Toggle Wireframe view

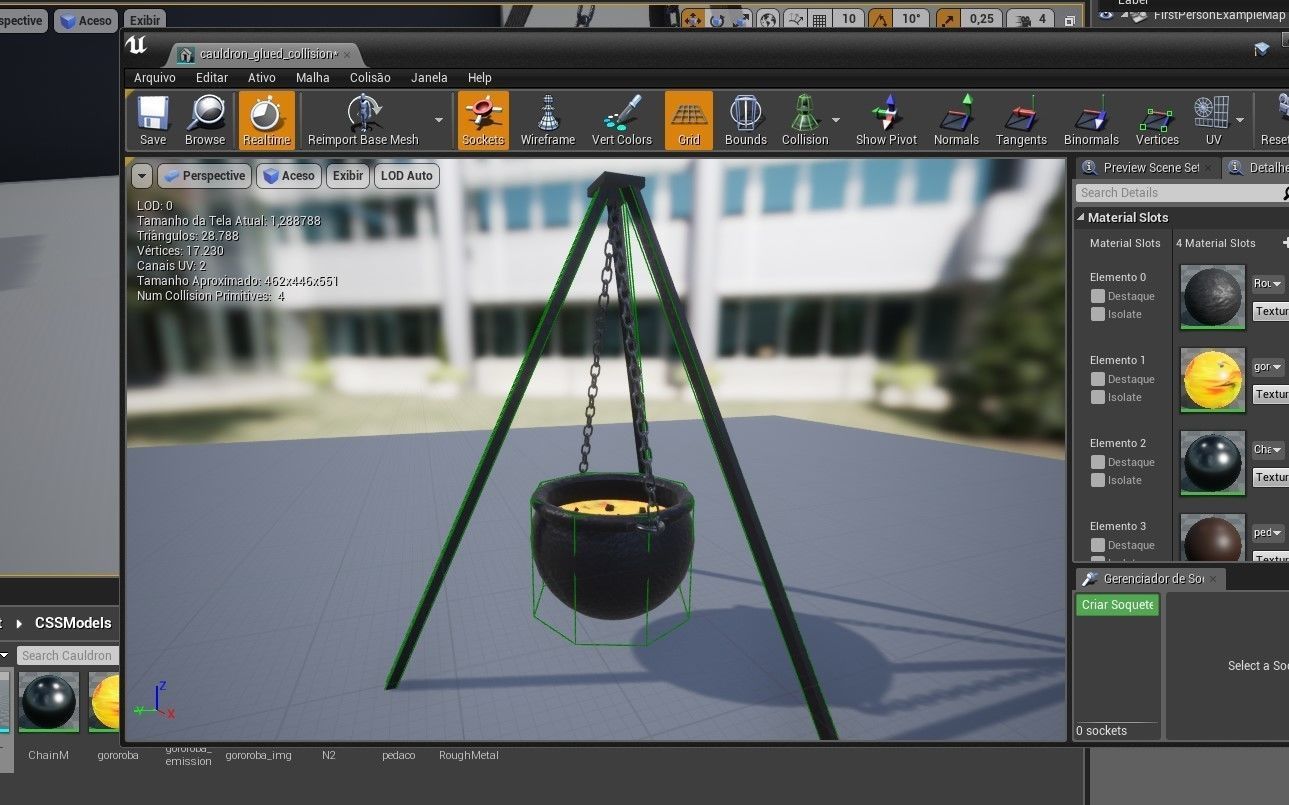click(548, 121)
